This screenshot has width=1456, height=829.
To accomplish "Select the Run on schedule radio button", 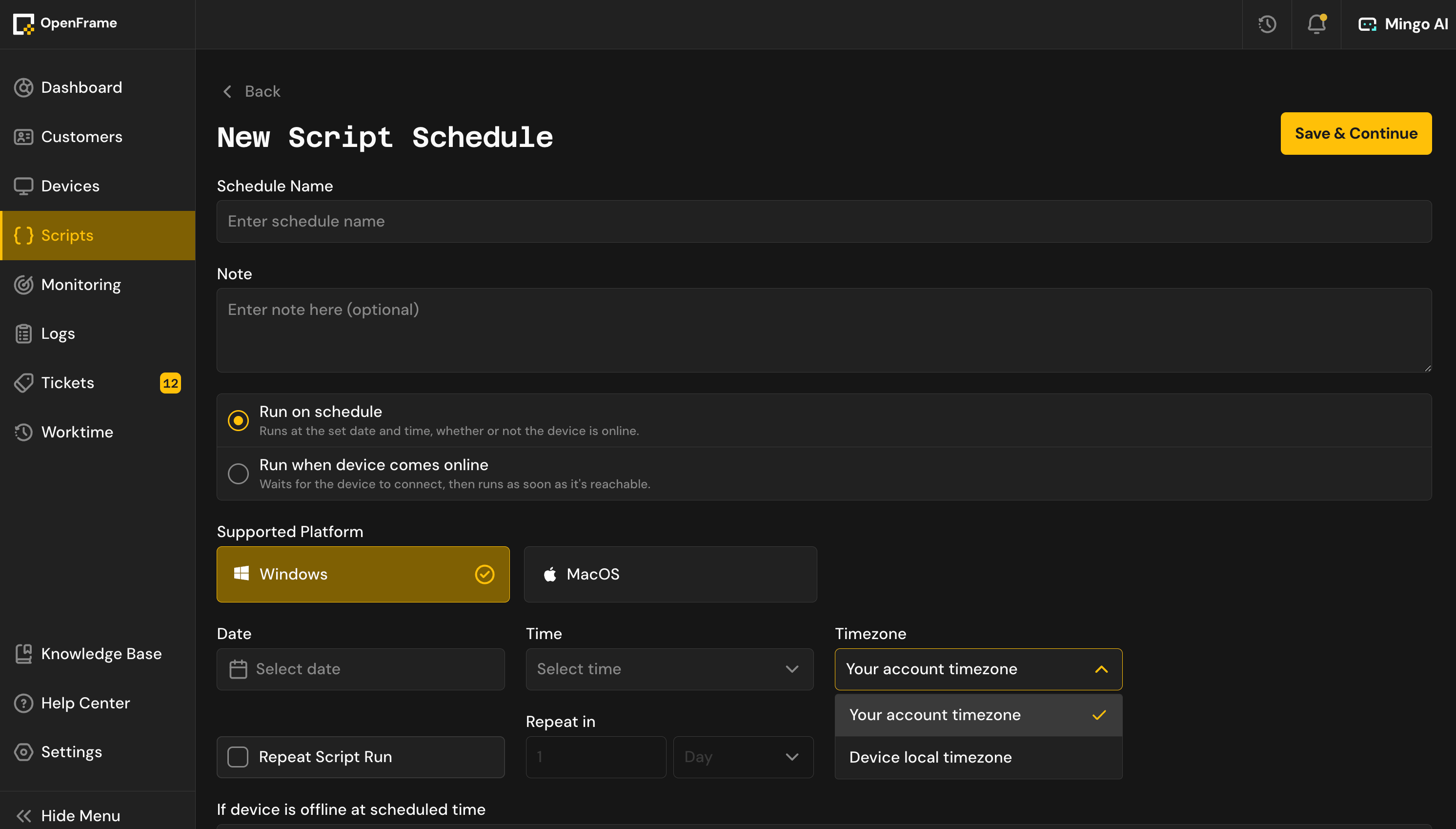I will [238, 421].
